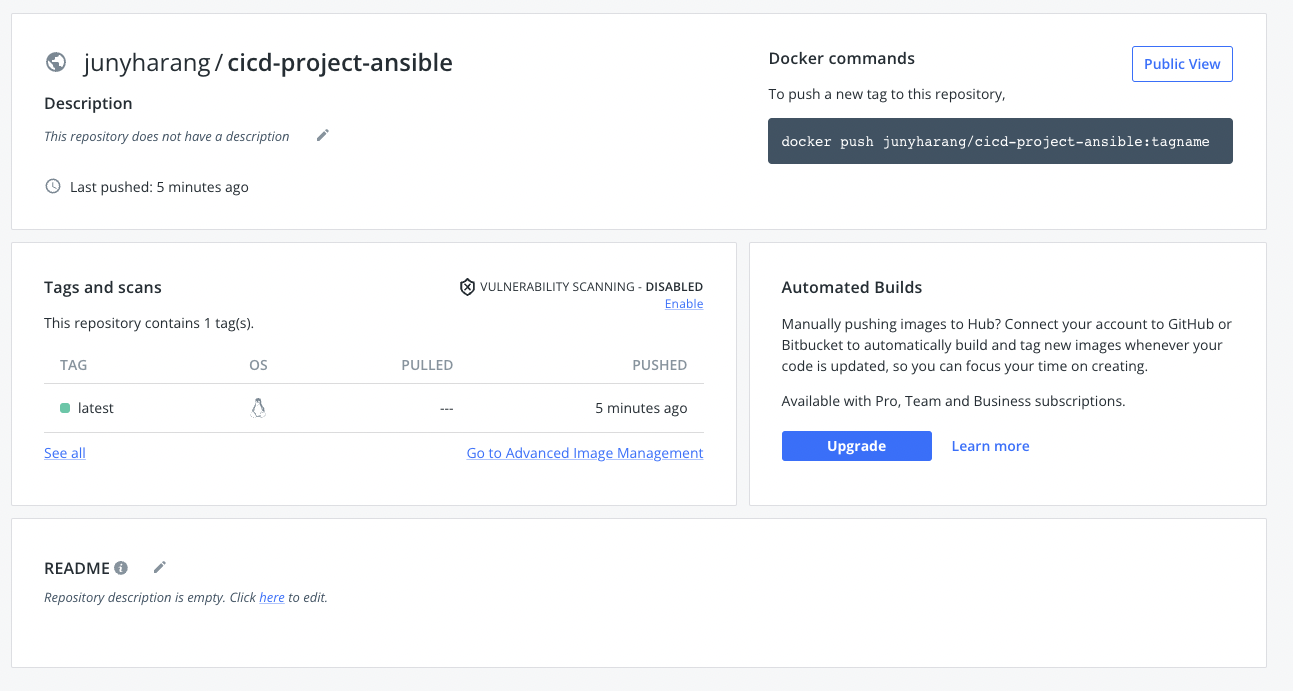Click the latest tag name
Image resolution: width=1293 pixels, height=691 pixels.
point(96,408)
